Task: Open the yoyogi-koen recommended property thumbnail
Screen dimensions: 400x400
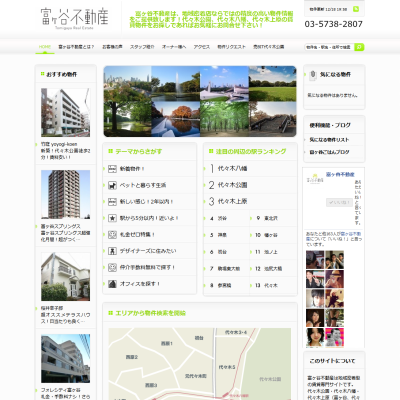Action: point(65,112)
